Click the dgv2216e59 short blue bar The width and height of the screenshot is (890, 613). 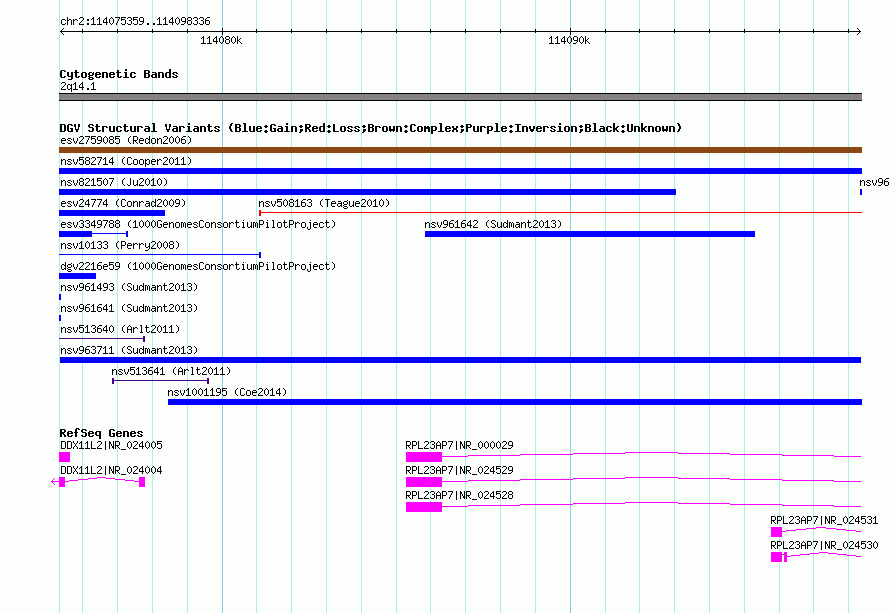(x=77, y=276)
